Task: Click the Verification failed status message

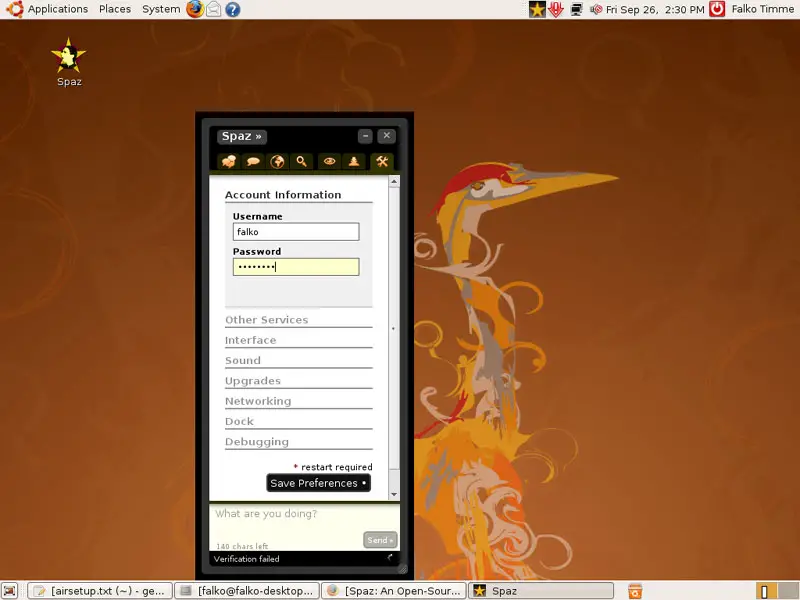Action: pos(246,559)
